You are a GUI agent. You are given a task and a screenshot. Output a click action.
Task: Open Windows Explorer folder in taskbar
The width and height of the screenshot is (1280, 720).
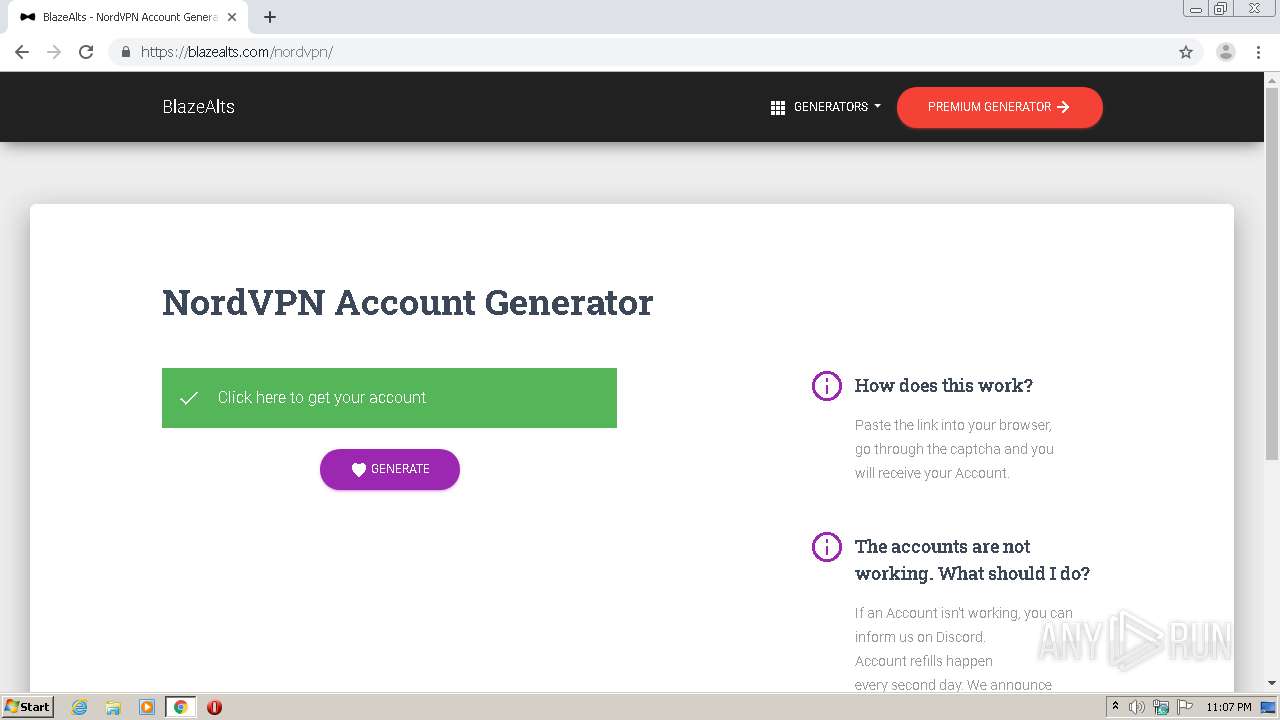[113, 707]
